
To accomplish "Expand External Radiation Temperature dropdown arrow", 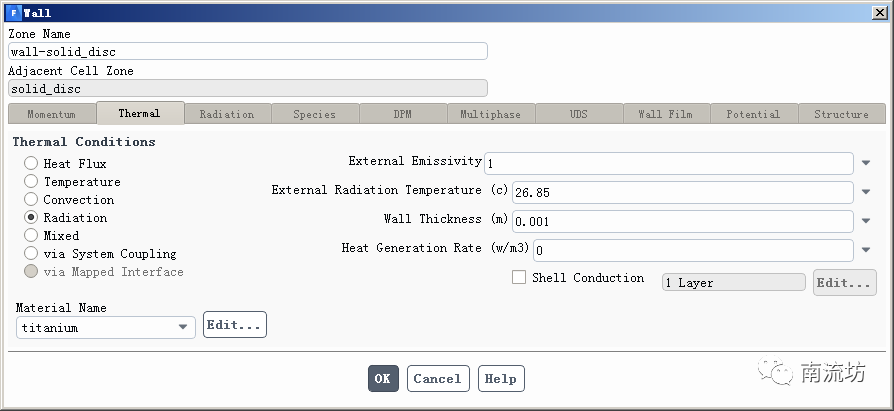I will click(866, 192).
